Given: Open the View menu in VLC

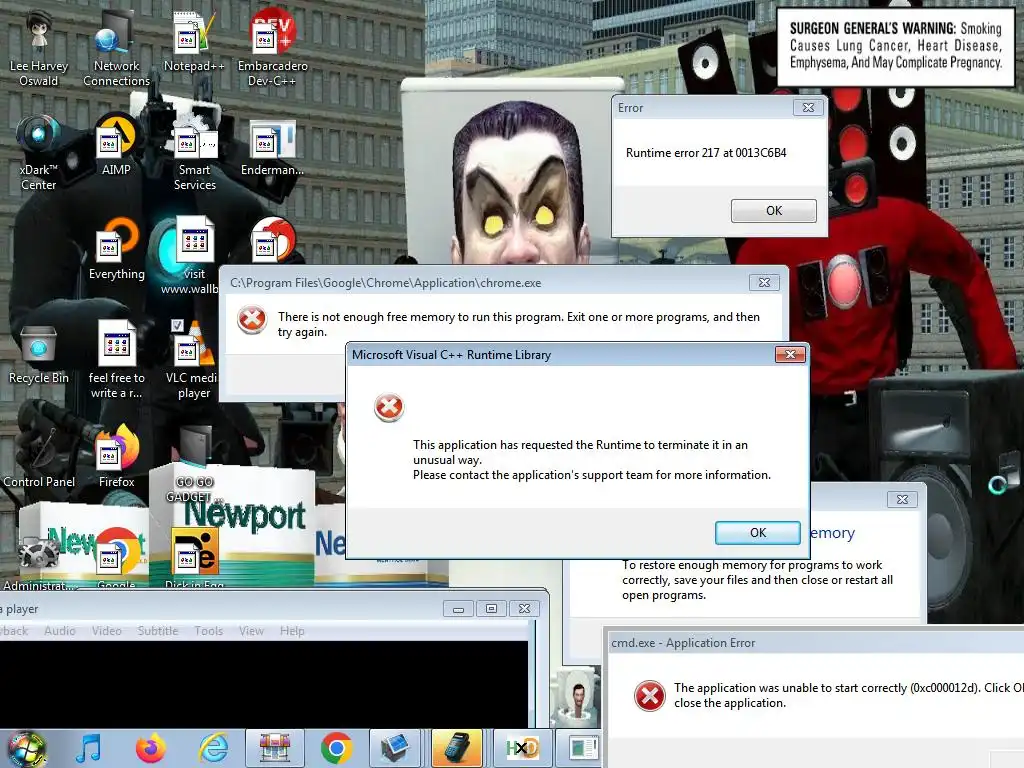Looking at the screenshot, I should [x=251, y=631].
